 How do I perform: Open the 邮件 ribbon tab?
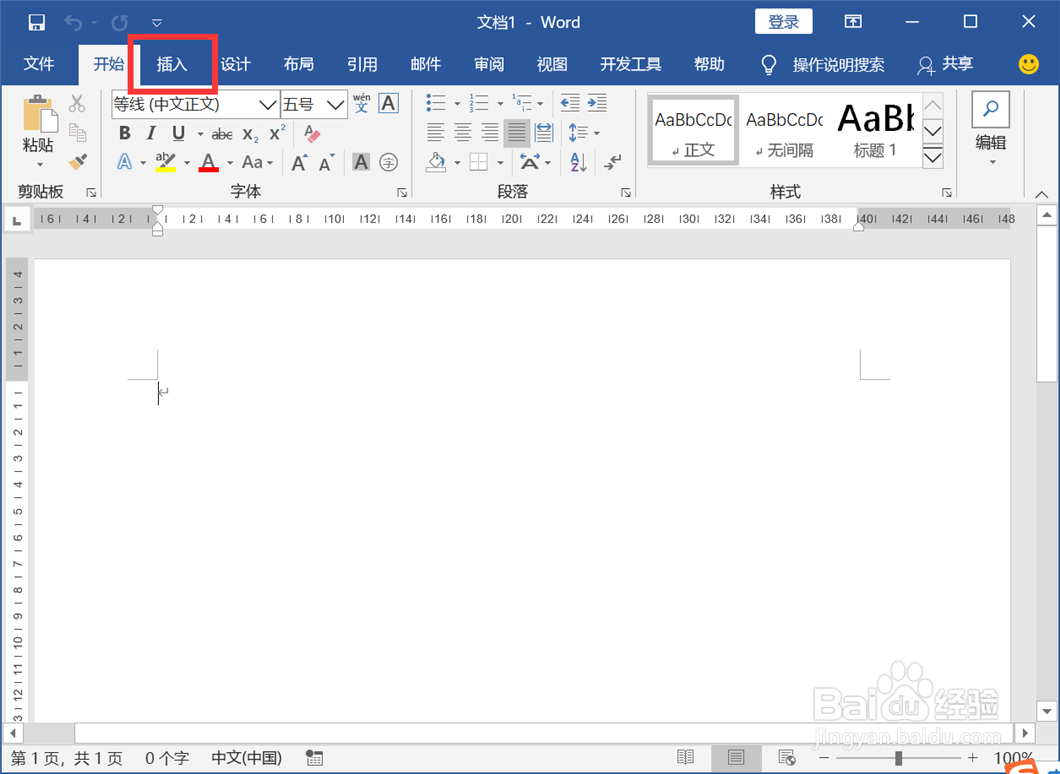pyautogui.click(x=426, y=64)
